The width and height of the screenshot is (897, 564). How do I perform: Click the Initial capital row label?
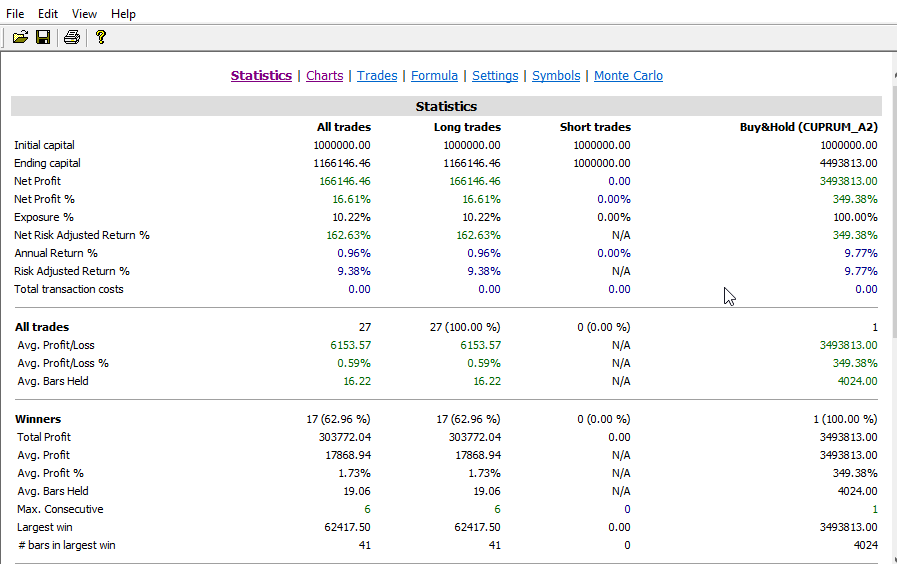(44, 145)
